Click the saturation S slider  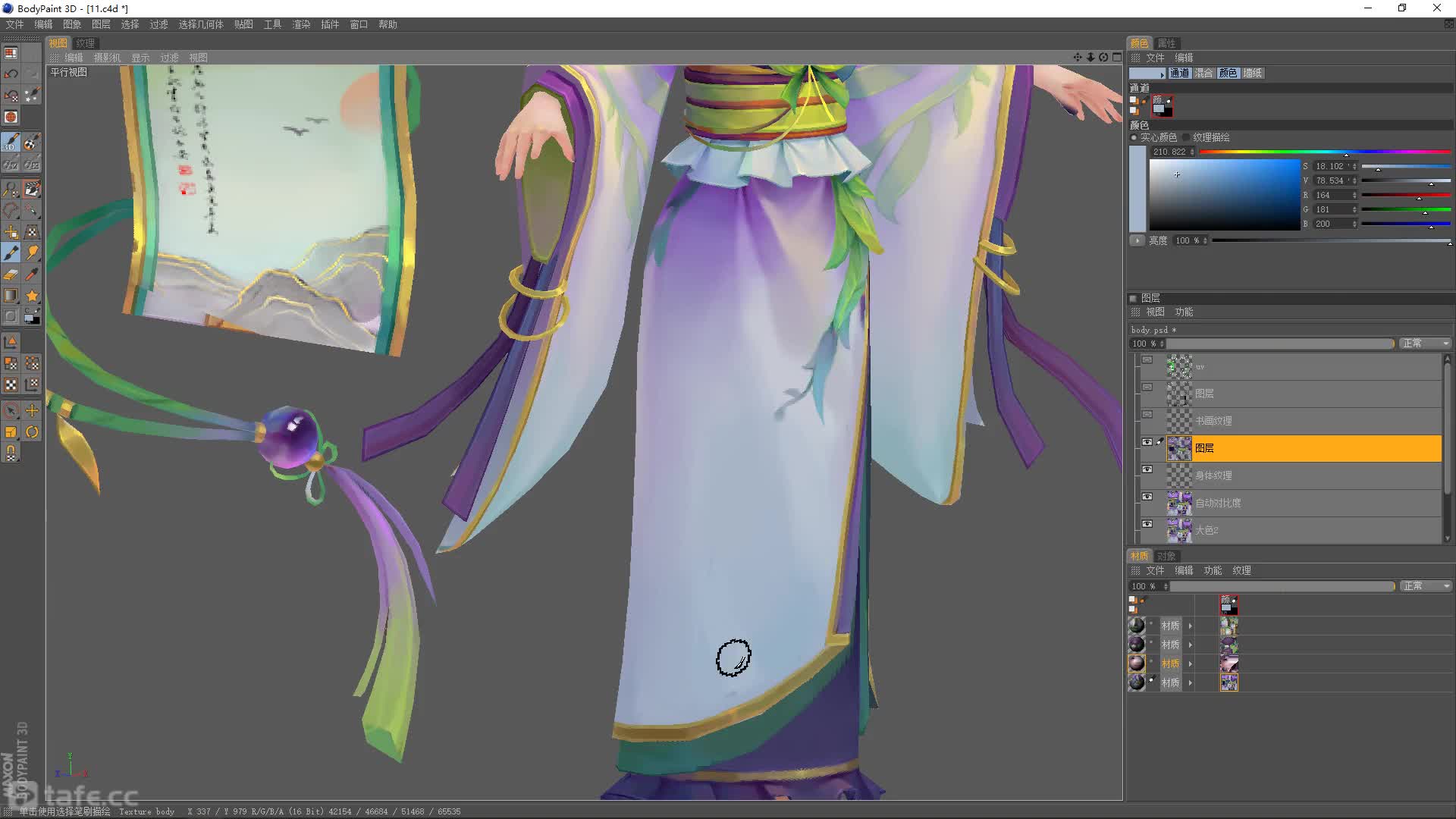coord(1406,167)
